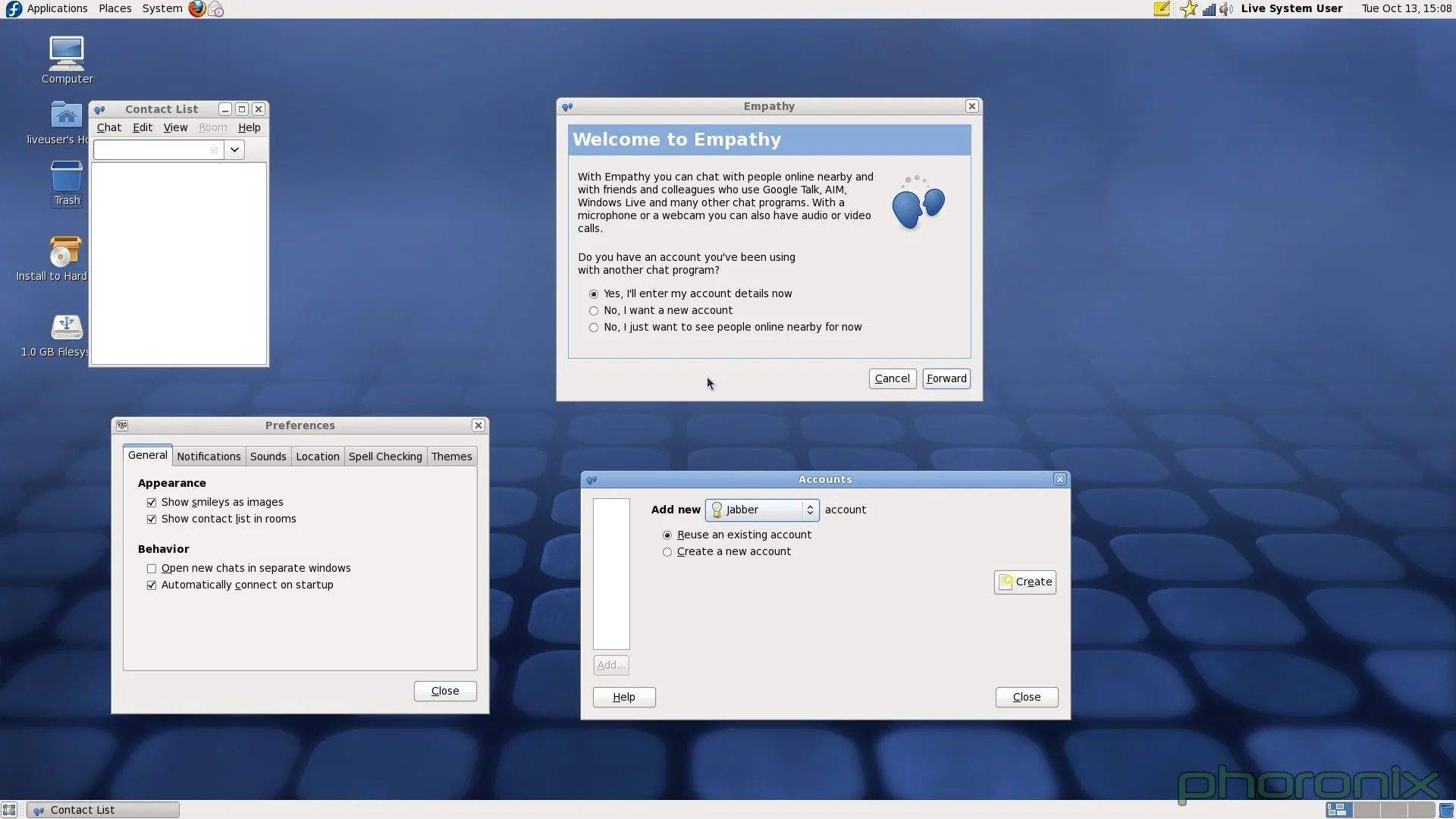Open the View menu in Contact List
Screen dimensions: 1456x819
click(x=175, y=128)
